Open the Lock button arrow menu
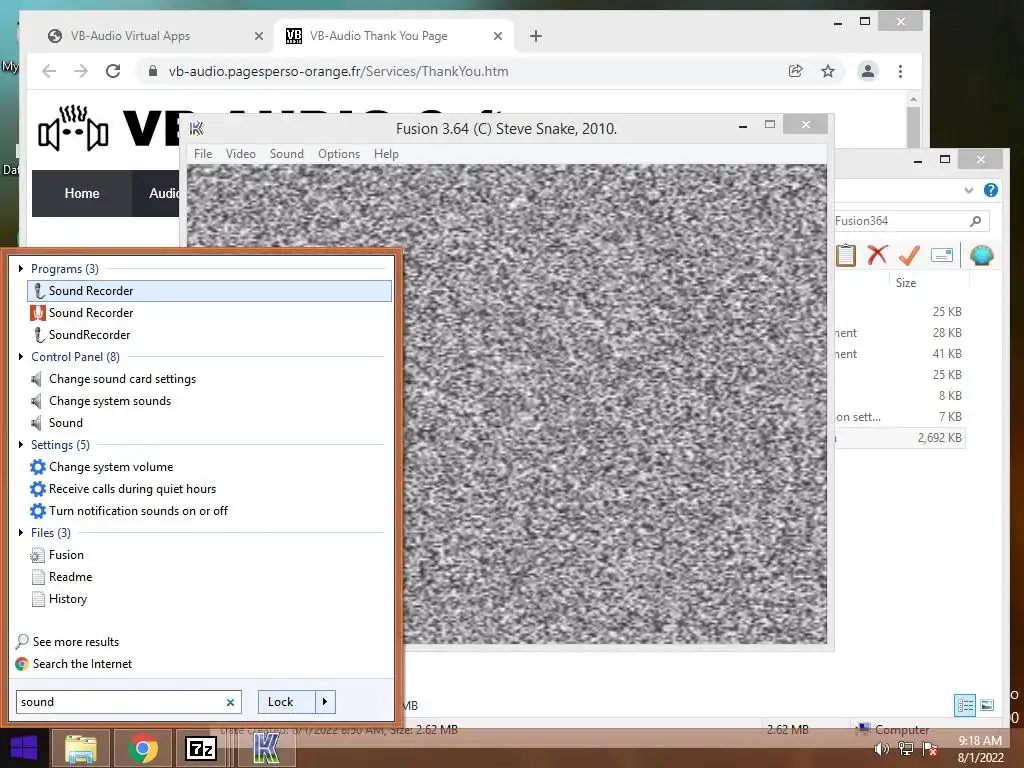The image size is (1024, 768). pos(325,702)
